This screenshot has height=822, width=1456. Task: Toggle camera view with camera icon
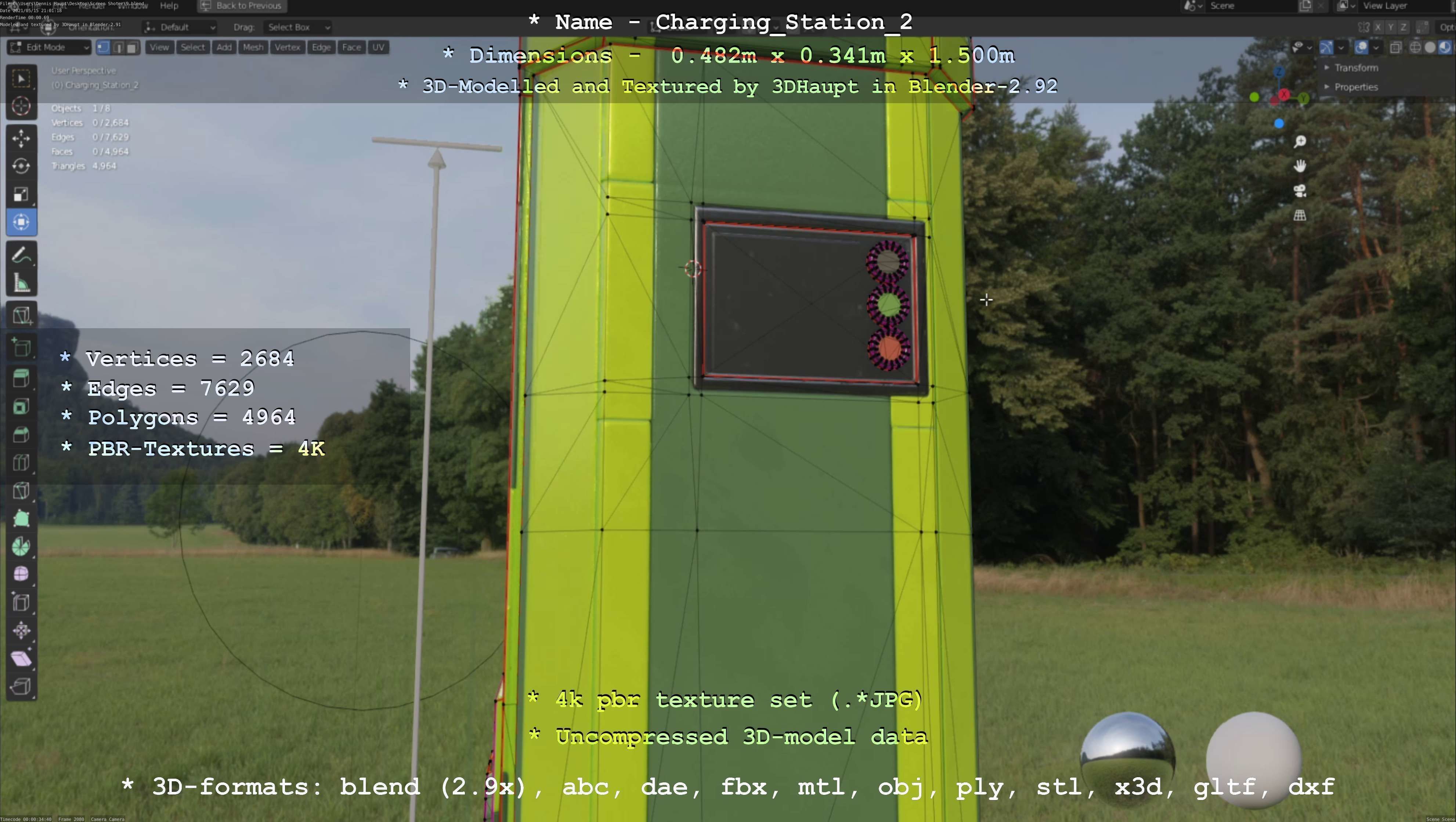coord(1300,191)
